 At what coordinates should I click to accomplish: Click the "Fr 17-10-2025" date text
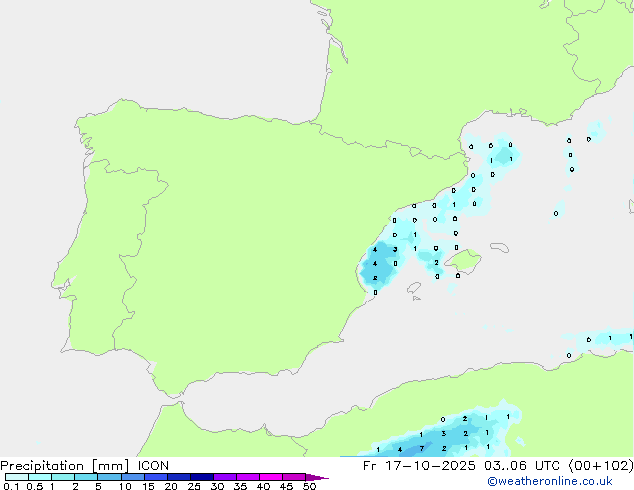pyautogui.click(x=419, y=466)
